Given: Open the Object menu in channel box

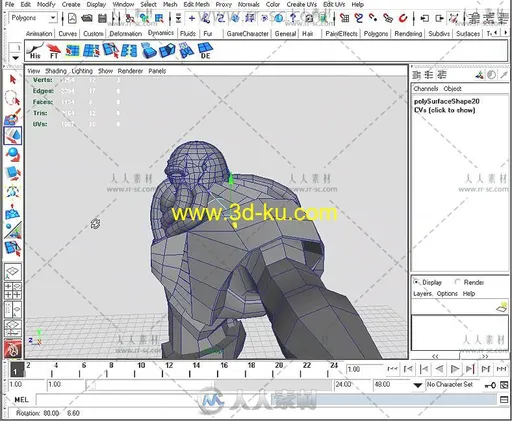Looking at the screenshot, I should (x=452, y=89).
